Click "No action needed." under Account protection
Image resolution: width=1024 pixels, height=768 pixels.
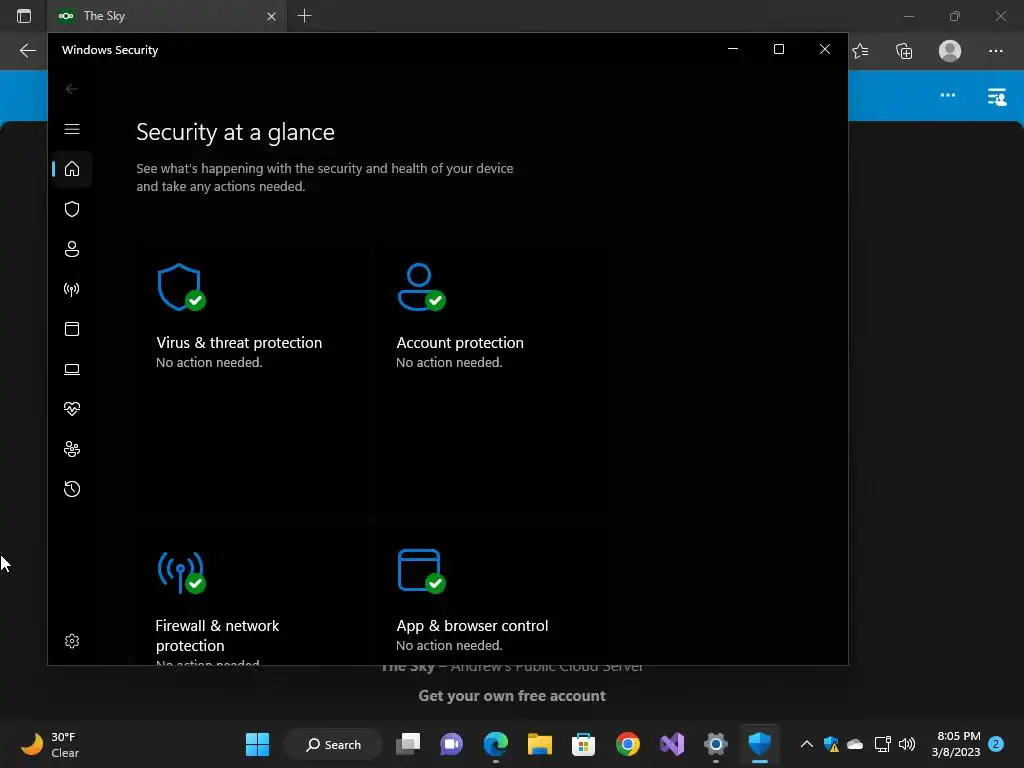point(449,362)
